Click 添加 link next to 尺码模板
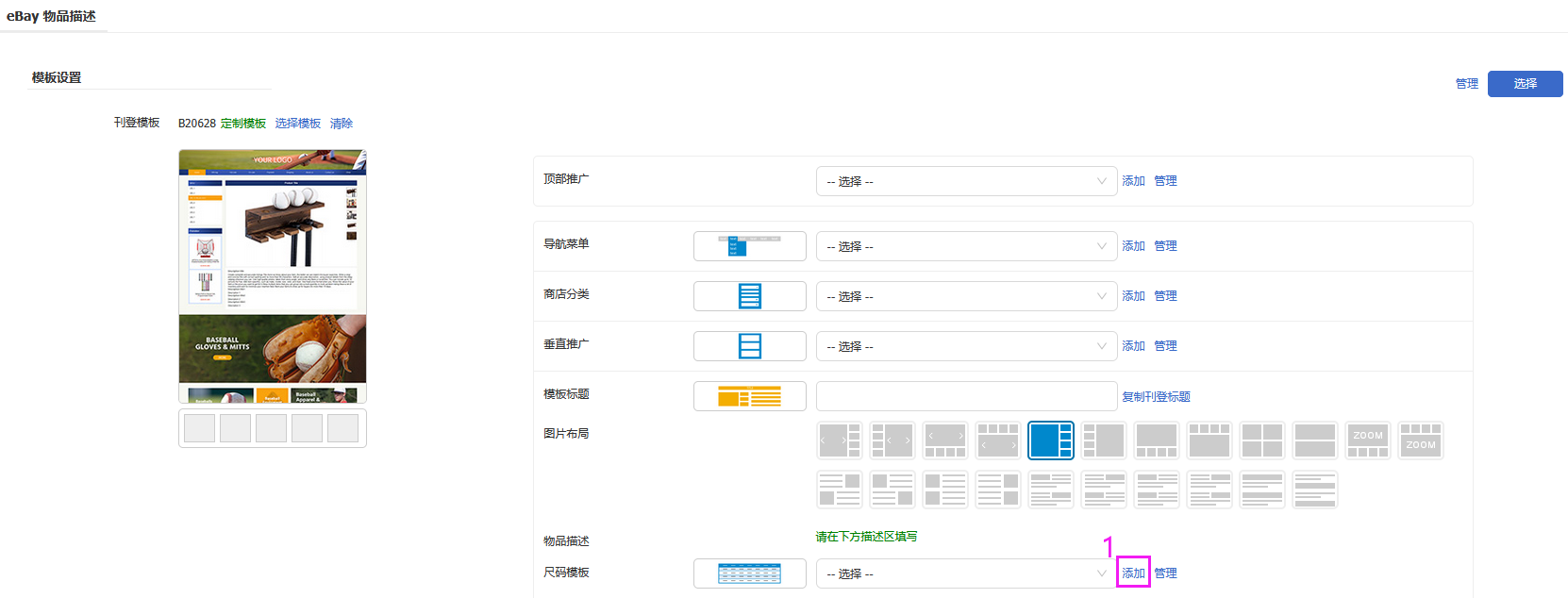The image size is (1568, 598). point(1133,573)
